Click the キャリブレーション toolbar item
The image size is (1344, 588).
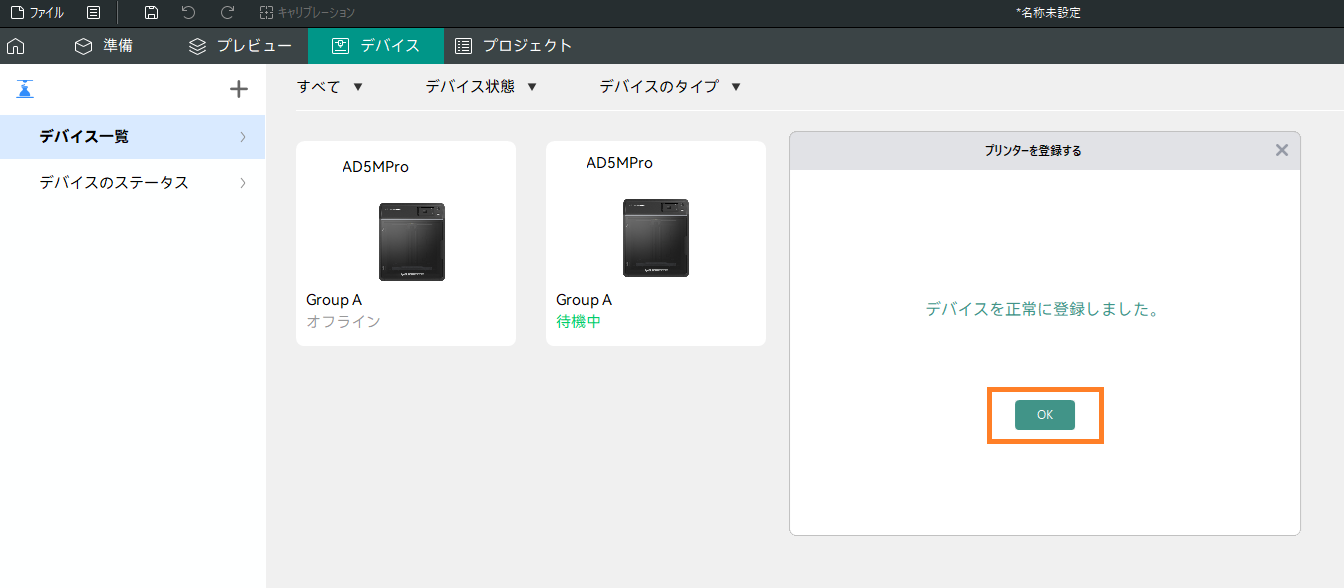307,13
